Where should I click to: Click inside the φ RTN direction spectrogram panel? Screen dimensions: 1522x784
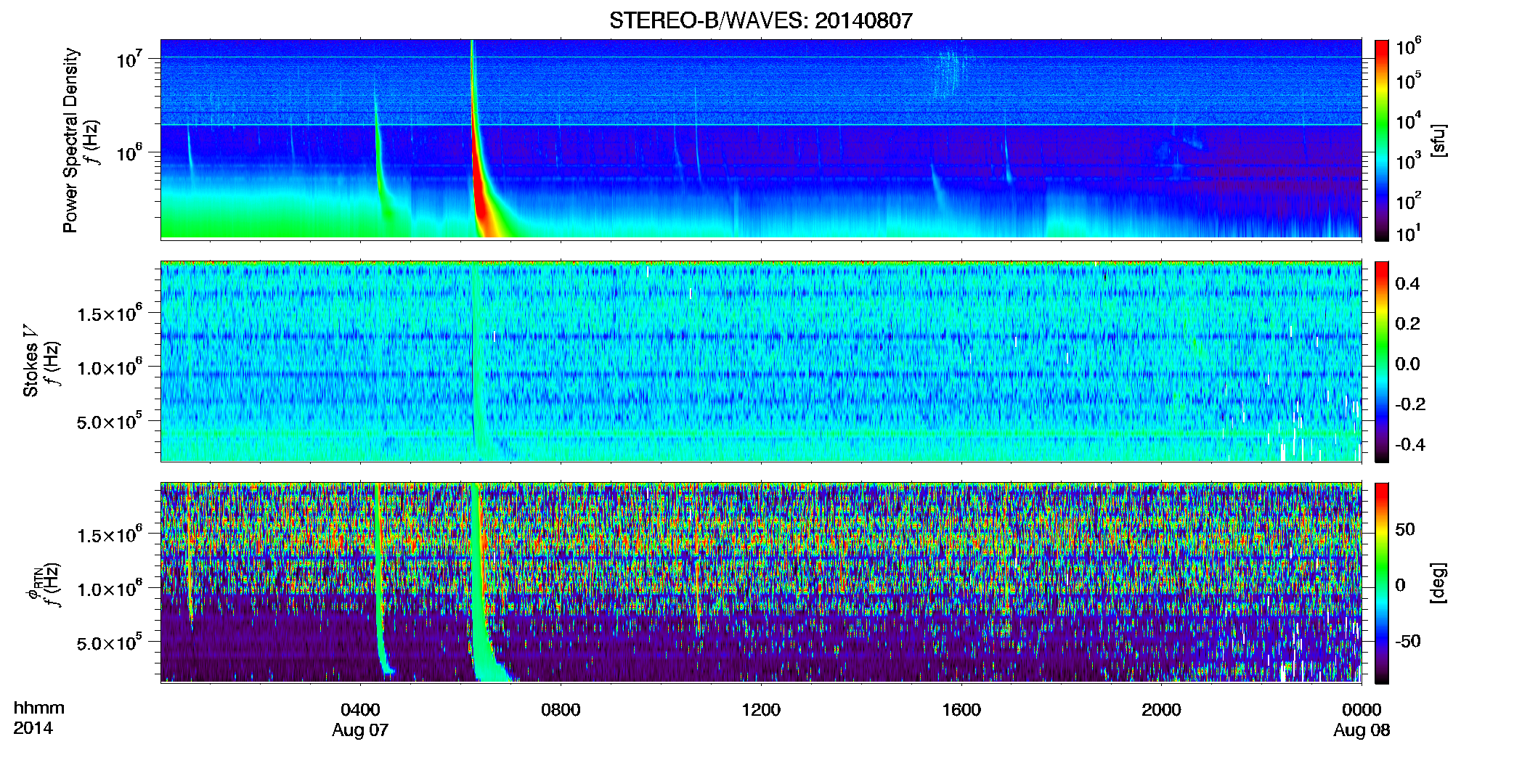tap(761, 583)
